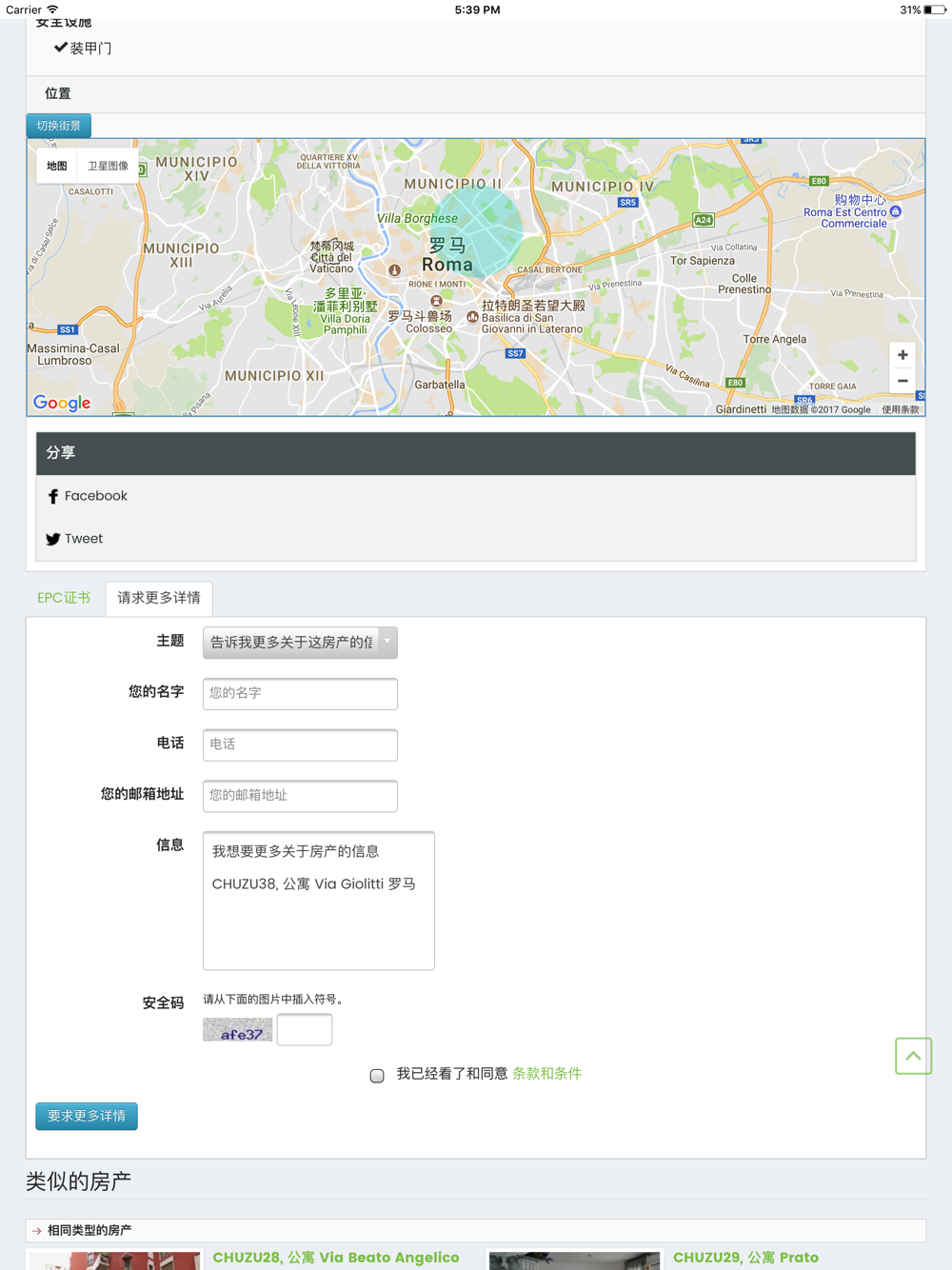Focus the 您的名字 input field

tap(300, 694)
